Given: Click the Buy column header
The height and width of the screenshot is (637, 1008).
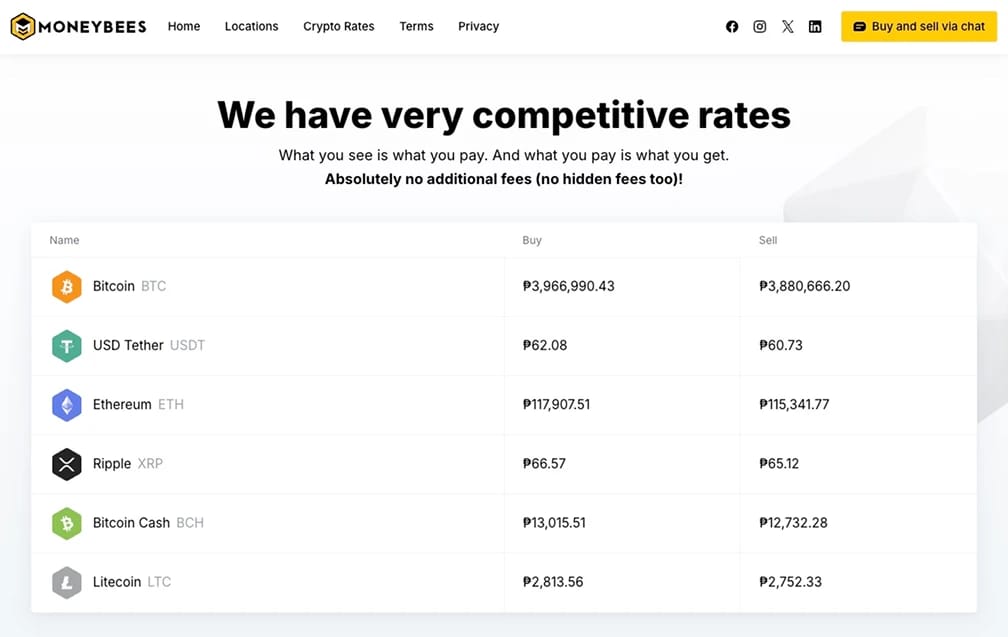Looking at the screenshot, I should point(532,240).
